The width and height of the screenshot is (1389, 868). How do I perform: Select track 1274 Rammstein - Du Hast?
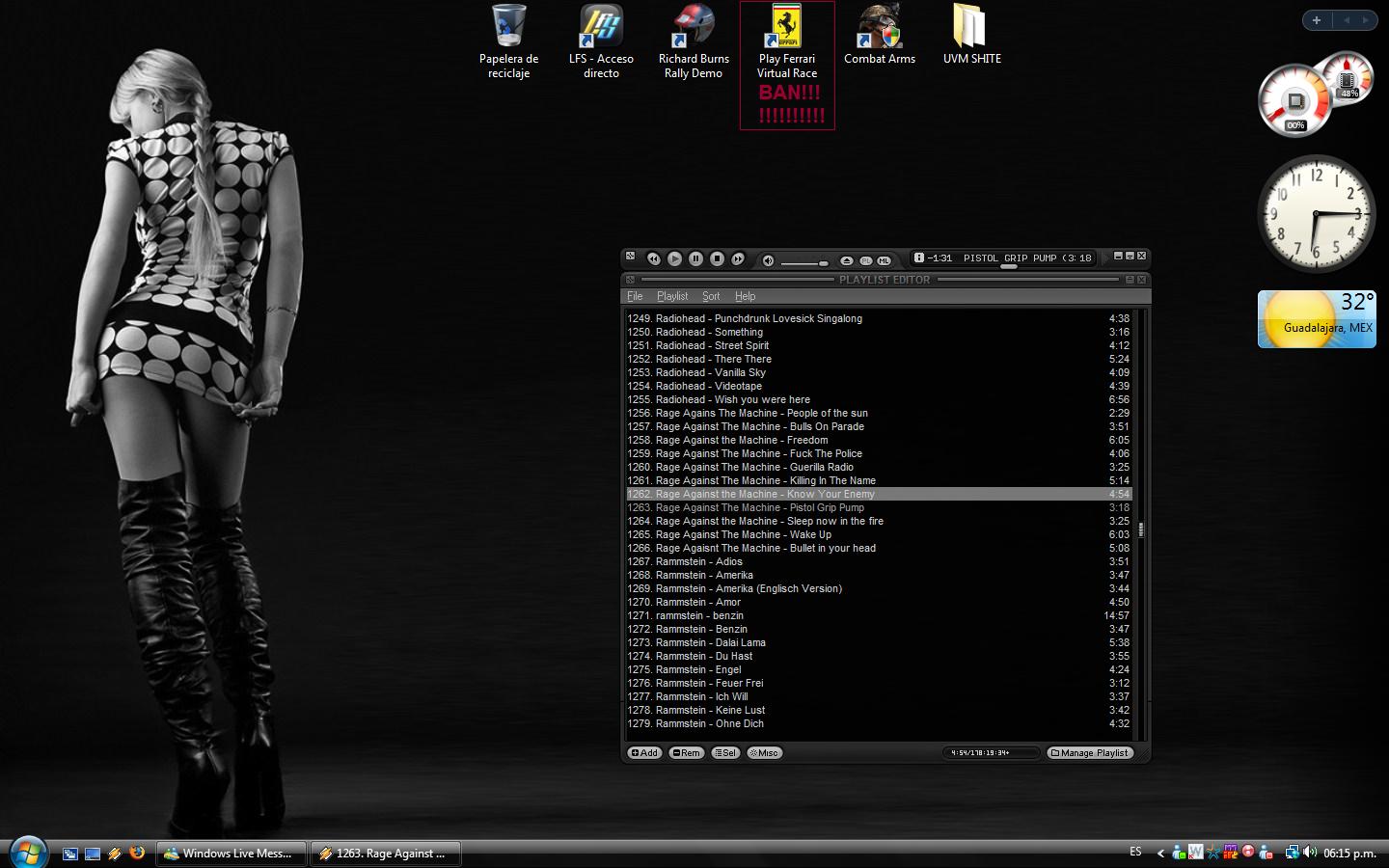click(878, 656)
